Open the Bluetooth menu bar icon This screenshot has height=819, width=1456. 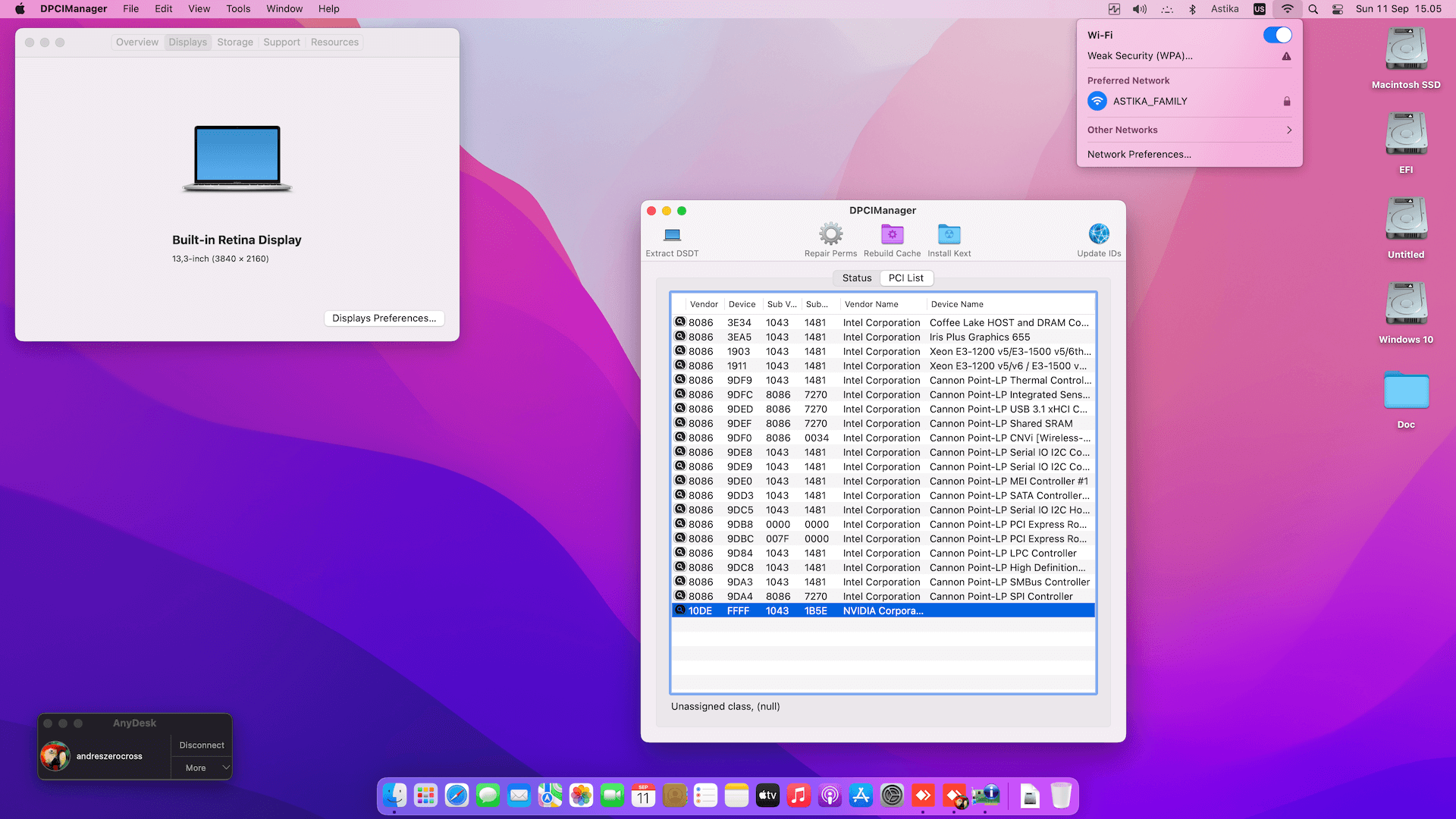[1192, 9]
